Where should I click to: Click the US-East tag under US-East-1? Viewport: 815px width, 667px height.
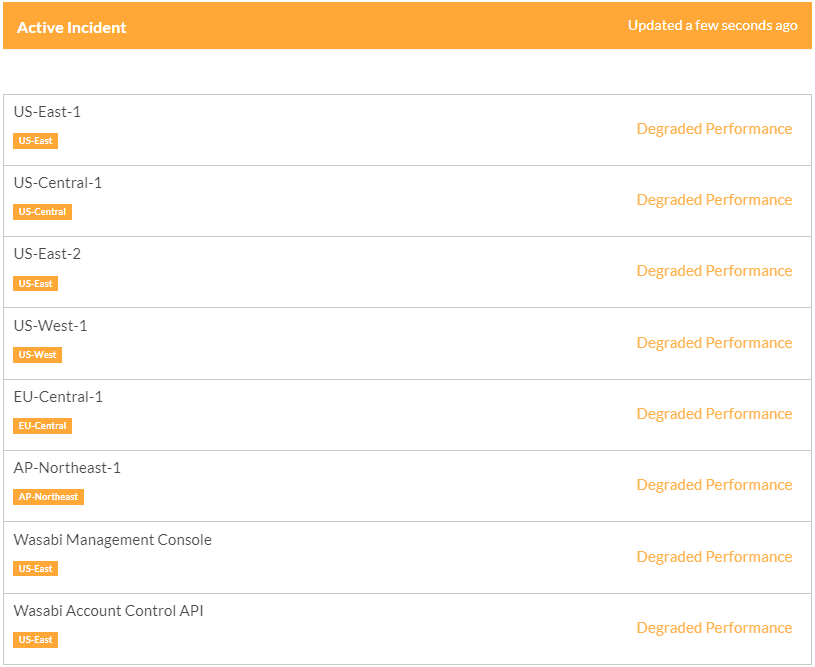click(35, 141)
